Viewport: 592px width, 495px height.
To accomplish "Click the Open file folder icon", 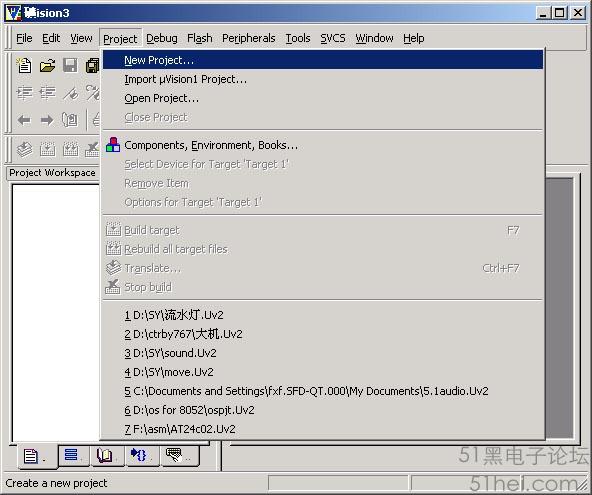I will pos(48,65).
